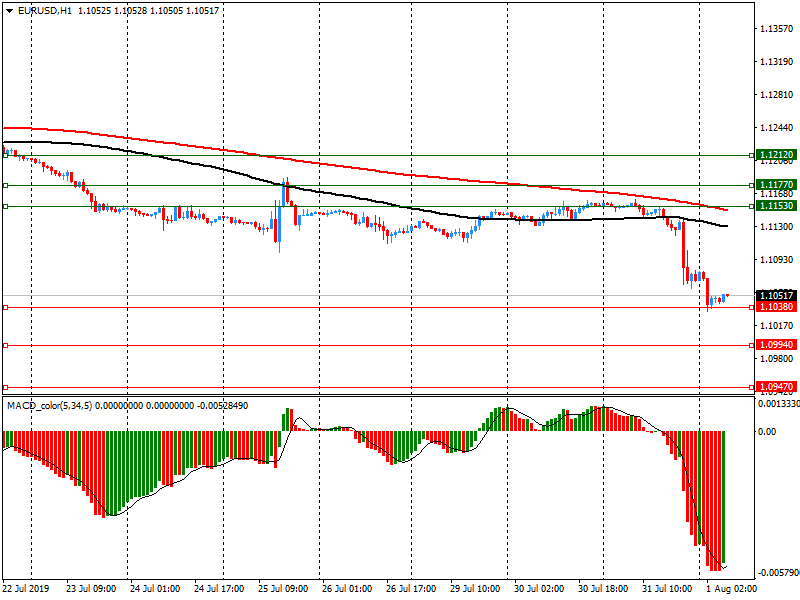Click the 26 Jul 17:00 time label
This screenshot has height=600, width=800.
click(411, 589)
